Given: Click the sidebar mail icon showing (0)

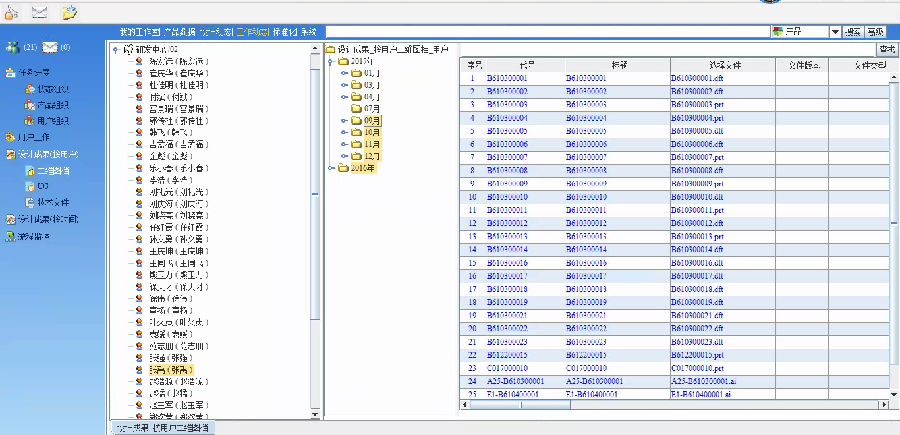Looking at the screenshot, I should (50, 47).
